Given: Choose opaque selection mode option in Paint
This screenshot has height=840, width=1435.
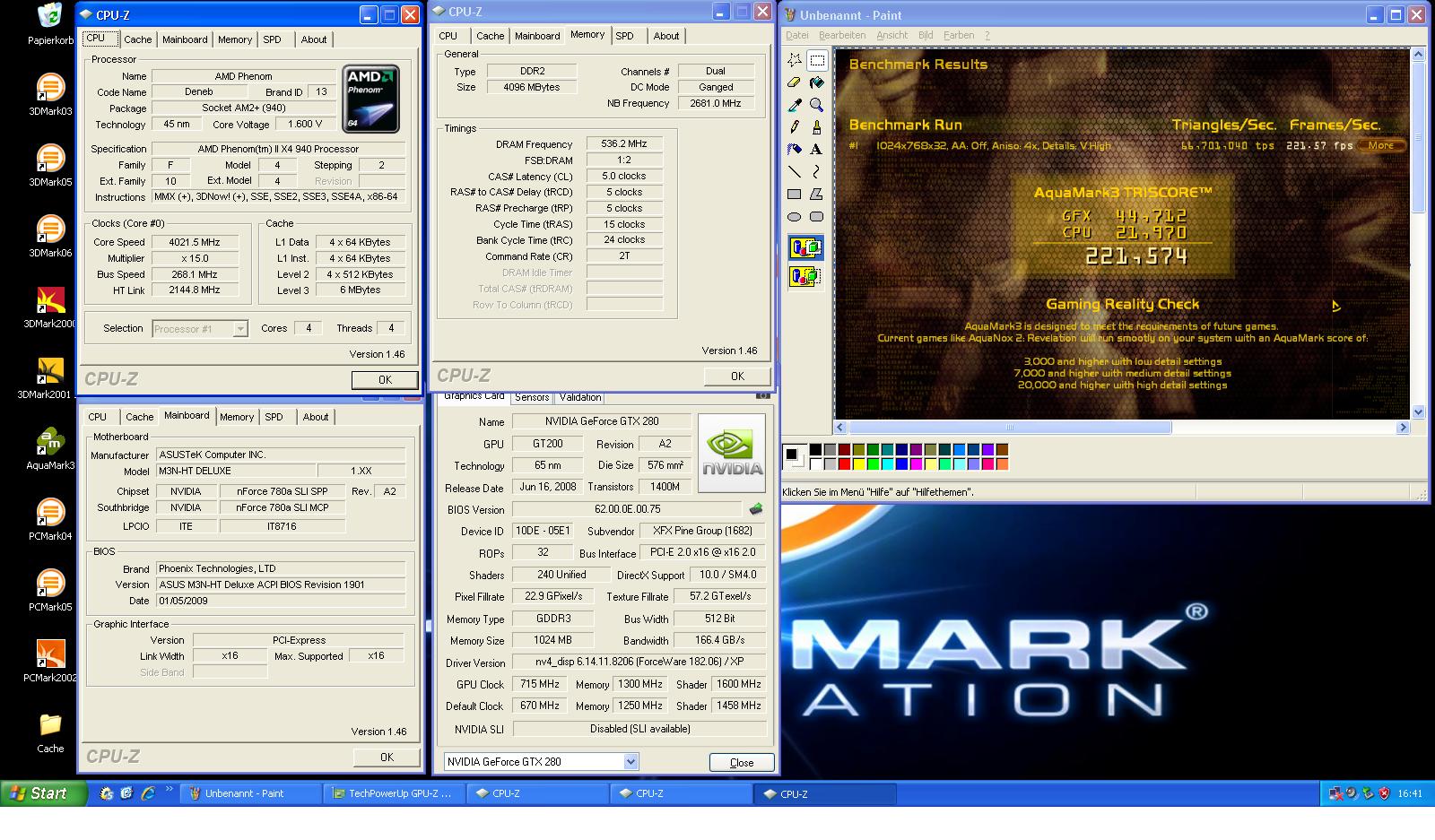Looking at the screenshot, I should (805, 247).
